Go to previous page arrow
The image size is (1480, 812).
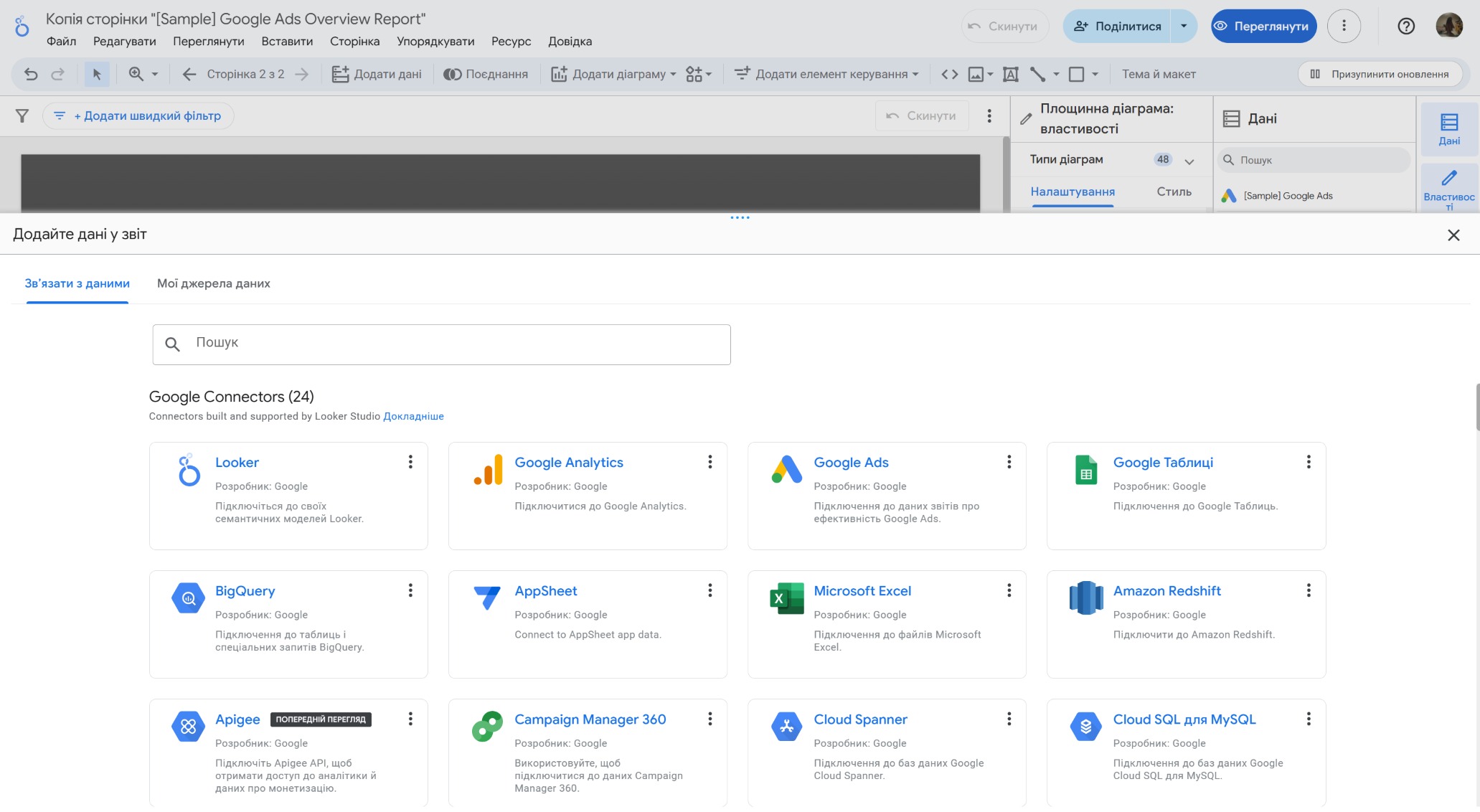189,74
